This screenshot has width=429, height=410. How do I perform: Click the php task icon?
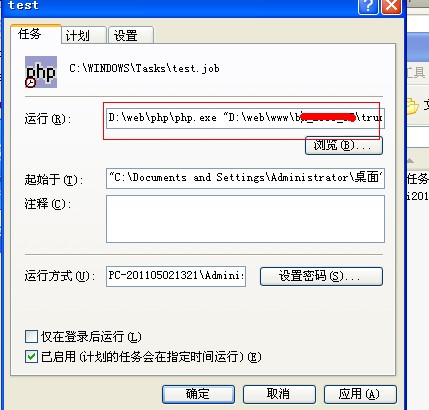[x=41, y=72]
